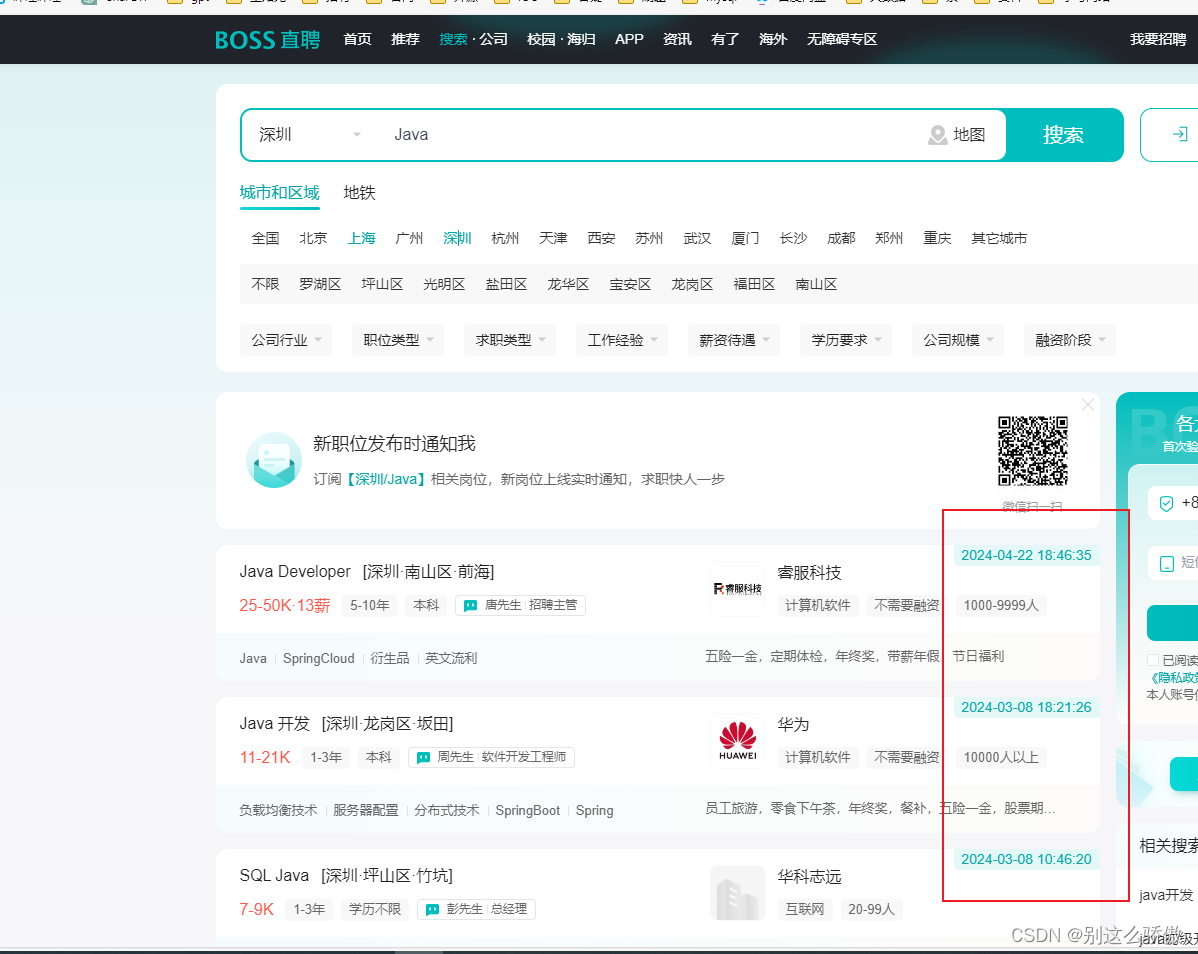This screenshot has height=954, width=1198.
Task: Click the 华科志远 company placeholder logo
Action: coord(738,892)
